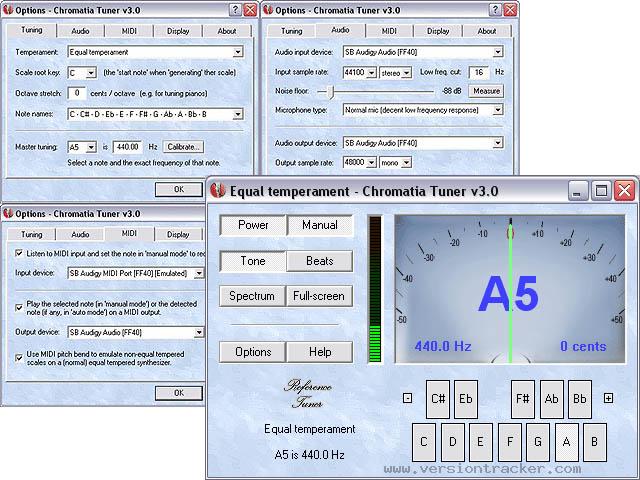The height and width of the screenshot is (480, 640).
Task: Click the help question-mark icon in Audio options window
Action: [495, 10]
